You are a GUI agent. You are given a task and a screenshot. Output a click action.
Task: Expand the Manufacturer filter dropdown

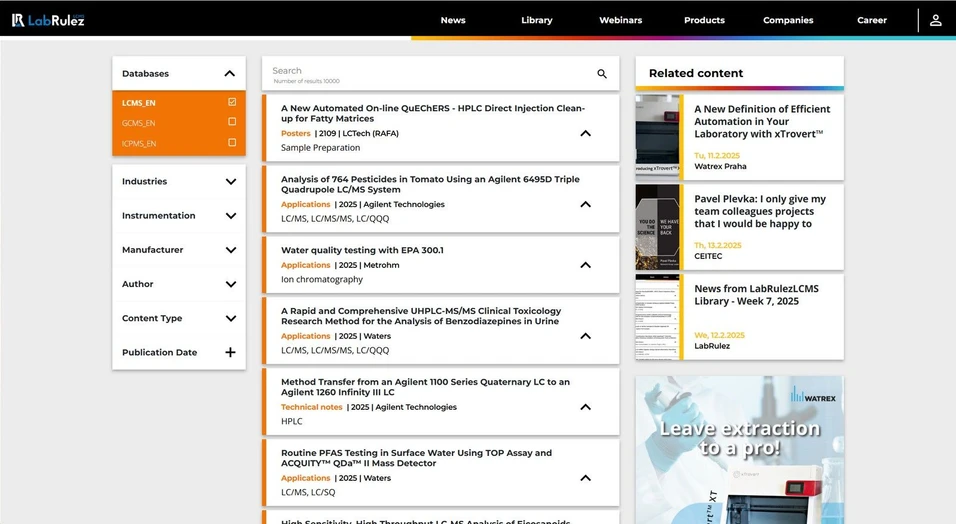click(x=230, y=250)
